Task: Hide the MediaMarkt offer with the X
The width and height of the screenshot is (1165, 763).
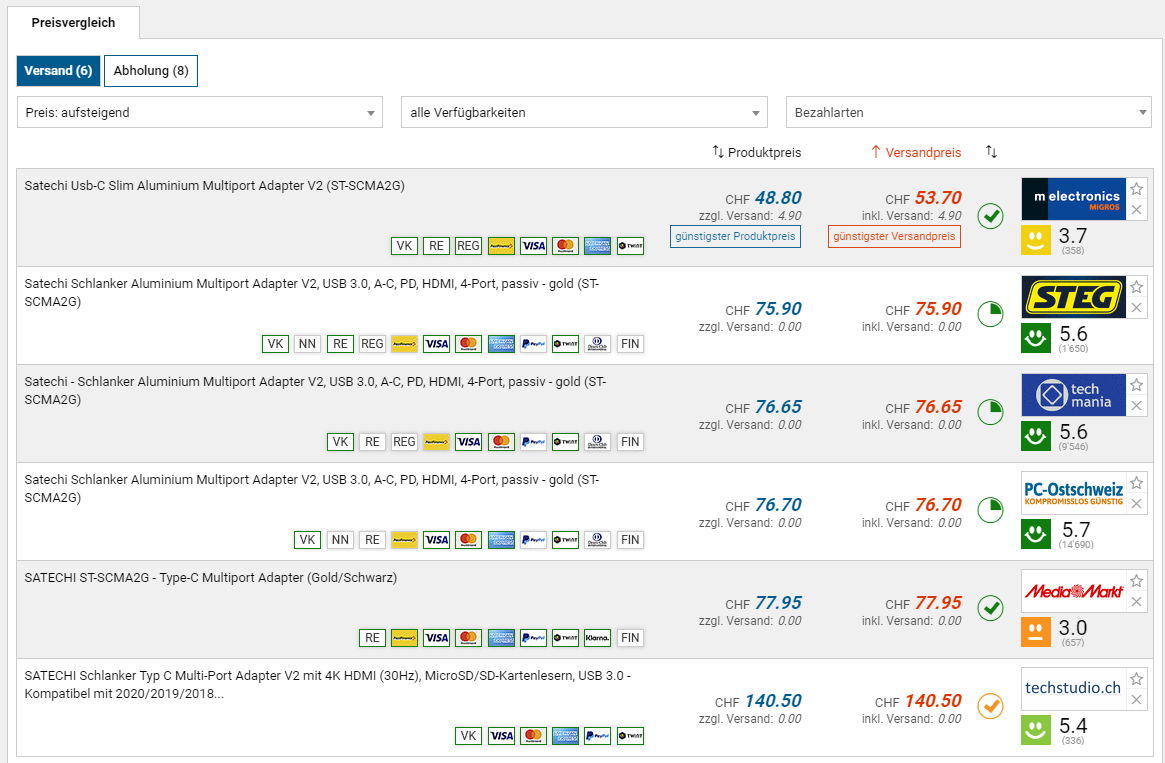Action: (1136, 602)
